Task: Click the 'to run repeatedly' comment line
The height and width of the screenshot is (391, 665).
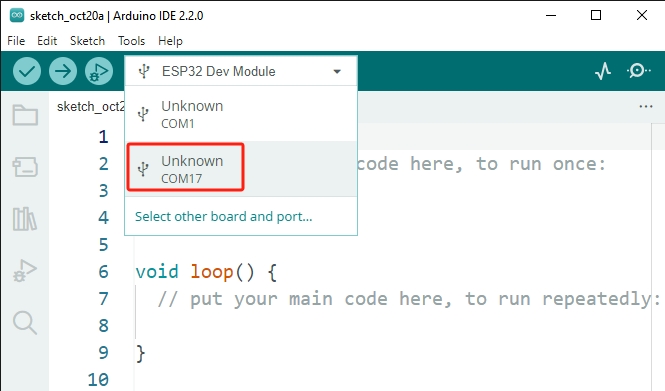Action: pos(408,299)
